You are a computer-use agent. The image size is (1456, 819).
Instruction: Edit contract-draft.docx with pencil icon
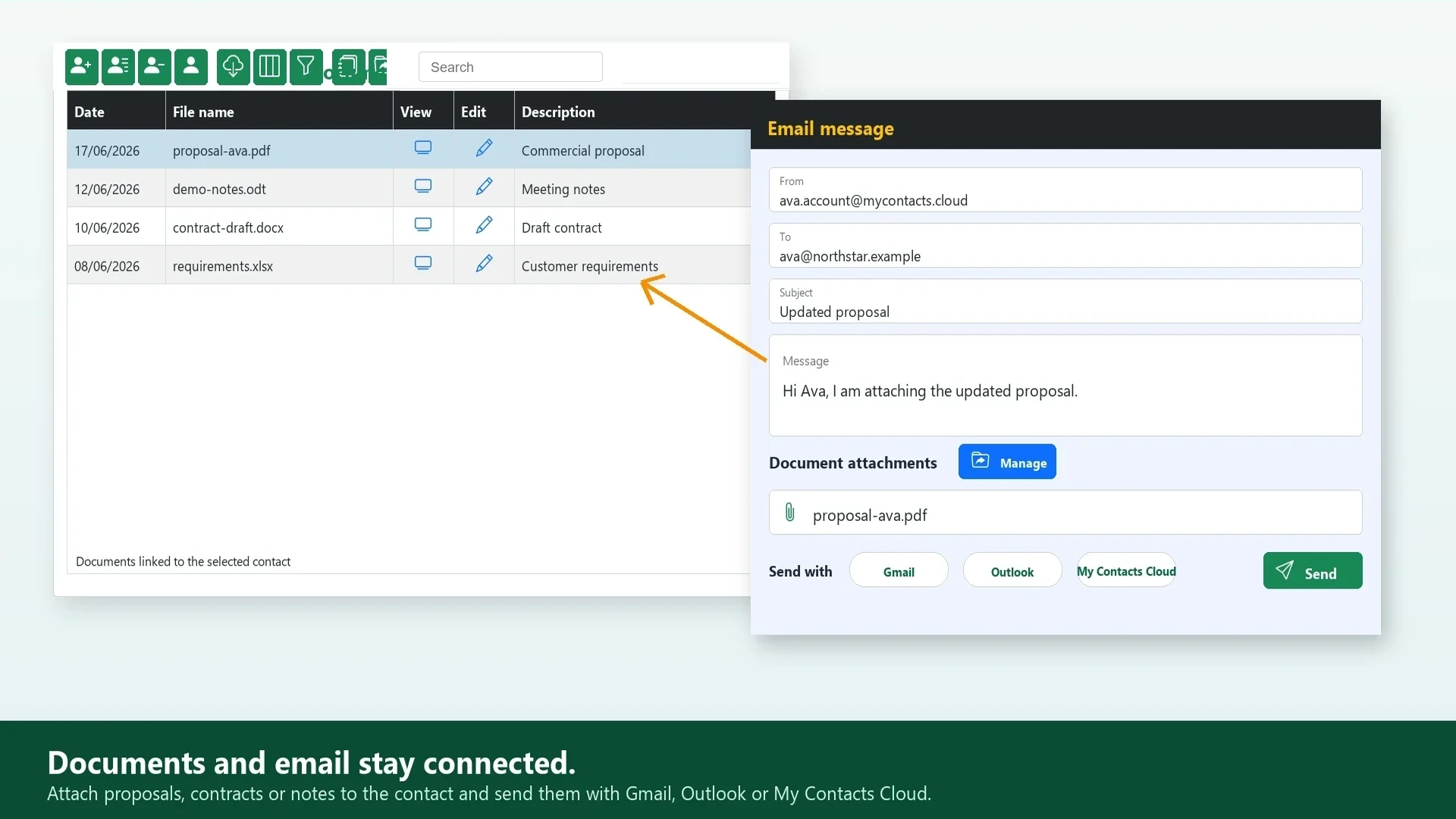pos(484,225)
